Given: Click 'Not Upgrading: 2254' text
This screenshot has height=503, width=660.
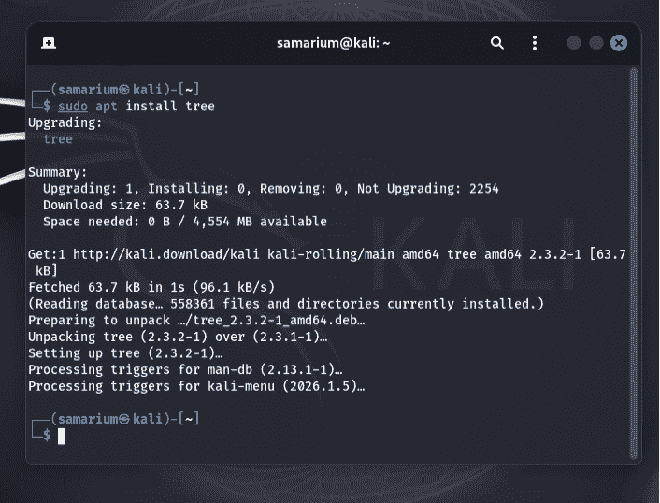Looking at the screenshot, I should click(x=428, y=189).
